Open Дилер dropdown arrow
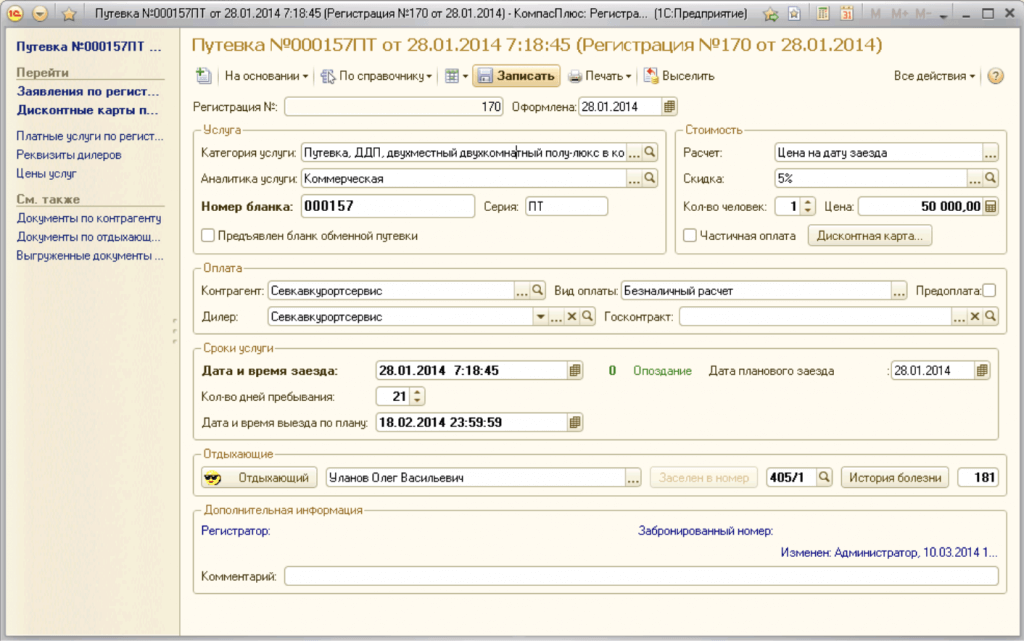This screenshot has width=1024, height=641. coord(540,317)
